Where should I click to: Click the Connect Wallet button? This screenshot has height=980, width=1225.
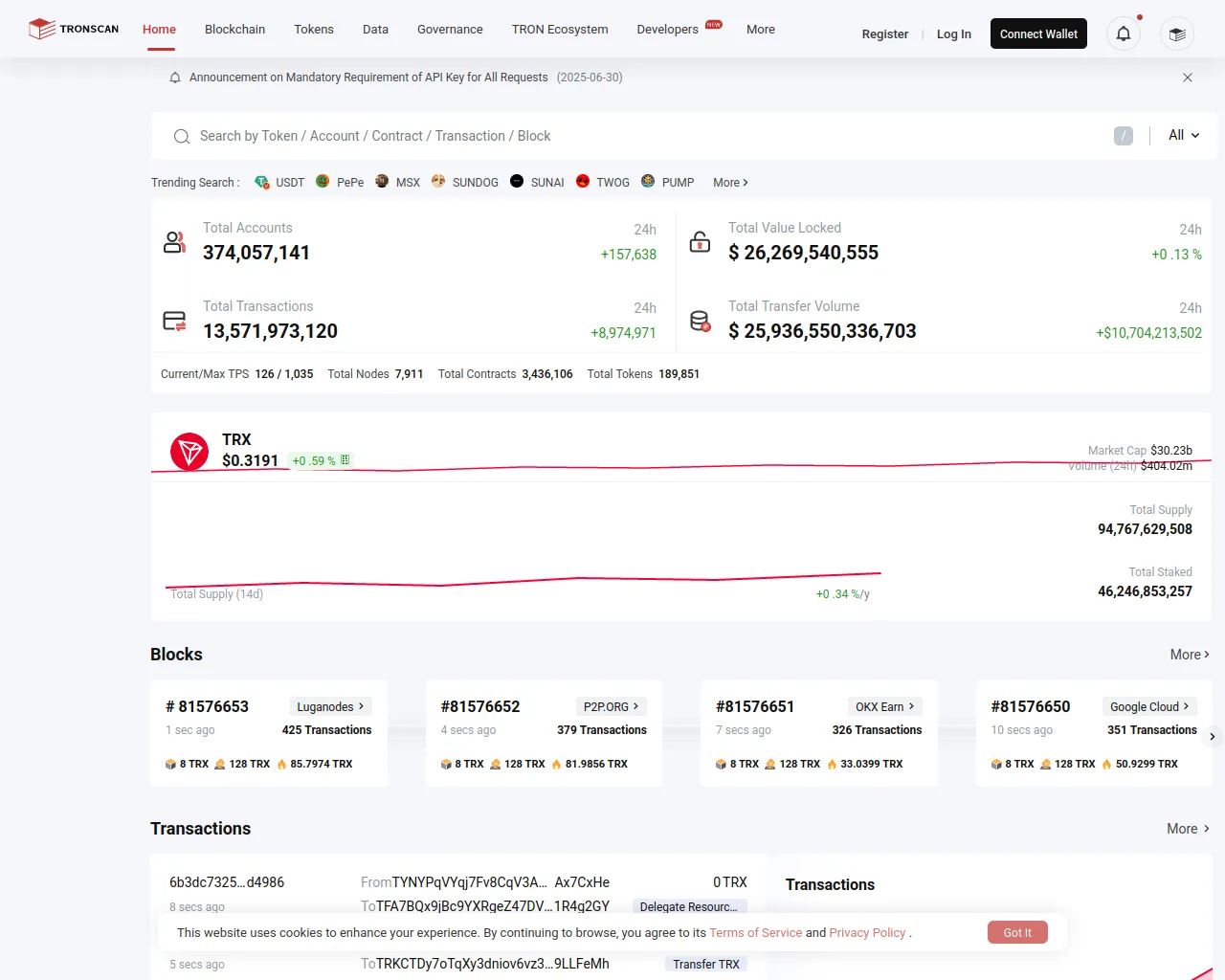pyautogui.click(x=1038, y=34)
